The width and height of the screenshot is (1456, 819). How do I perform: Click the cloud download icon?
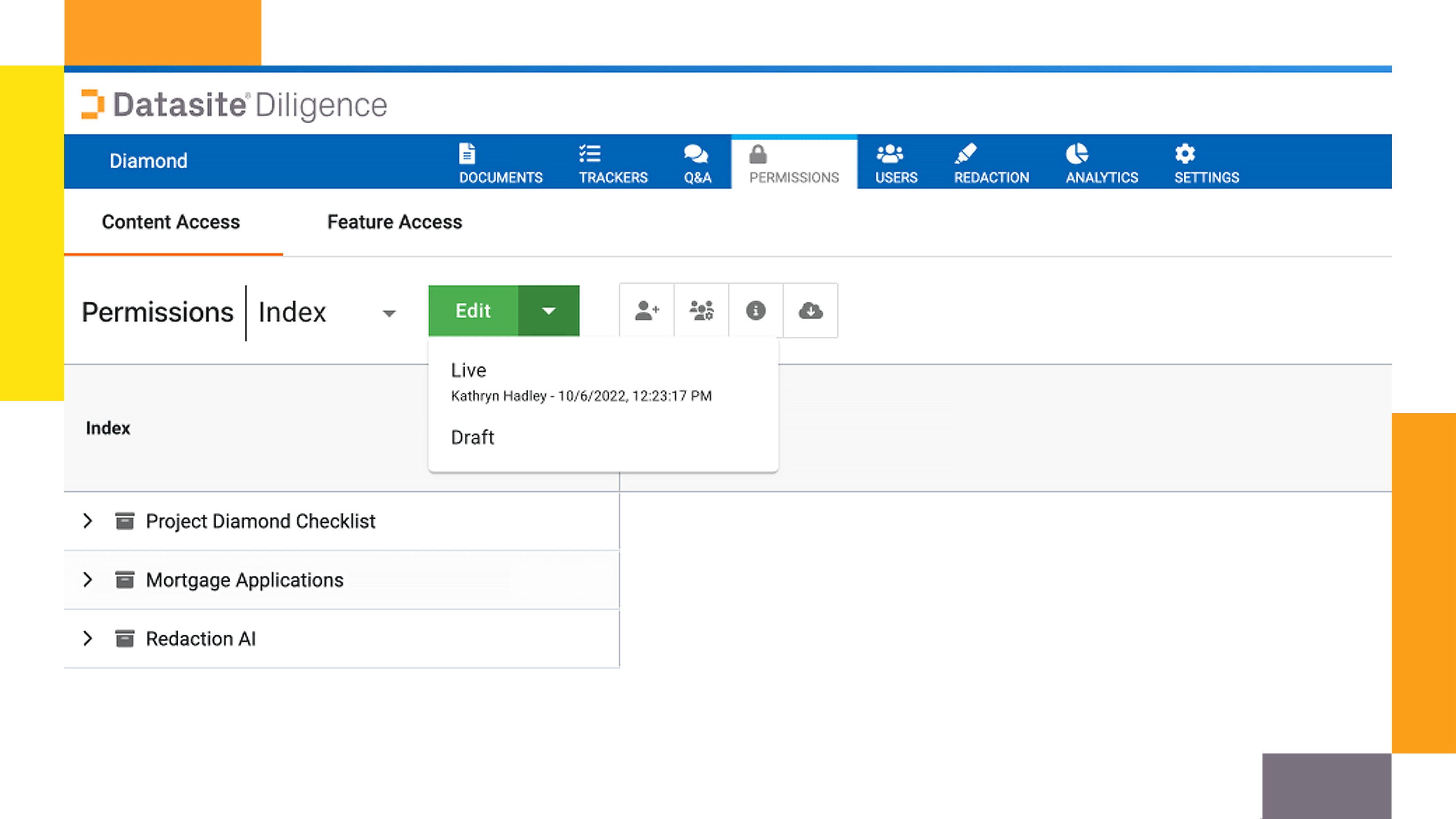[x=810, y=310]
